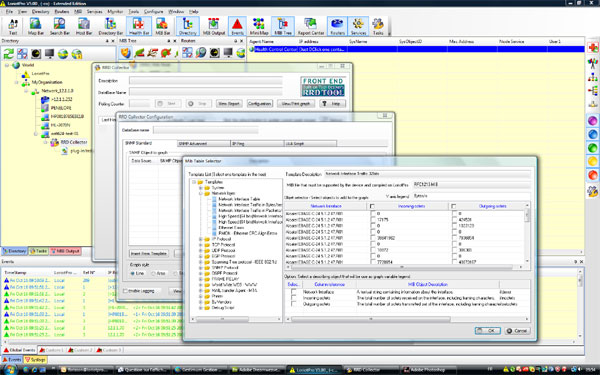The image size is (600, 375).
Task: Click the MIB Bar toolbar icon
Action: [162, 26]
